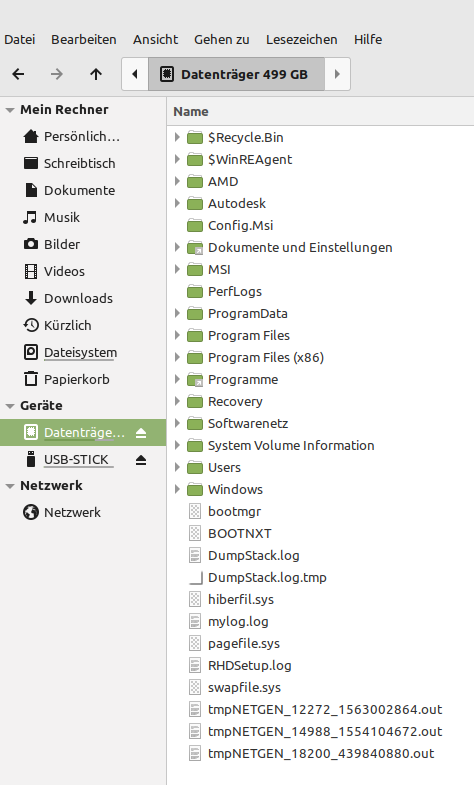Click the up arrow to parent folder

[x=96, y=74]
